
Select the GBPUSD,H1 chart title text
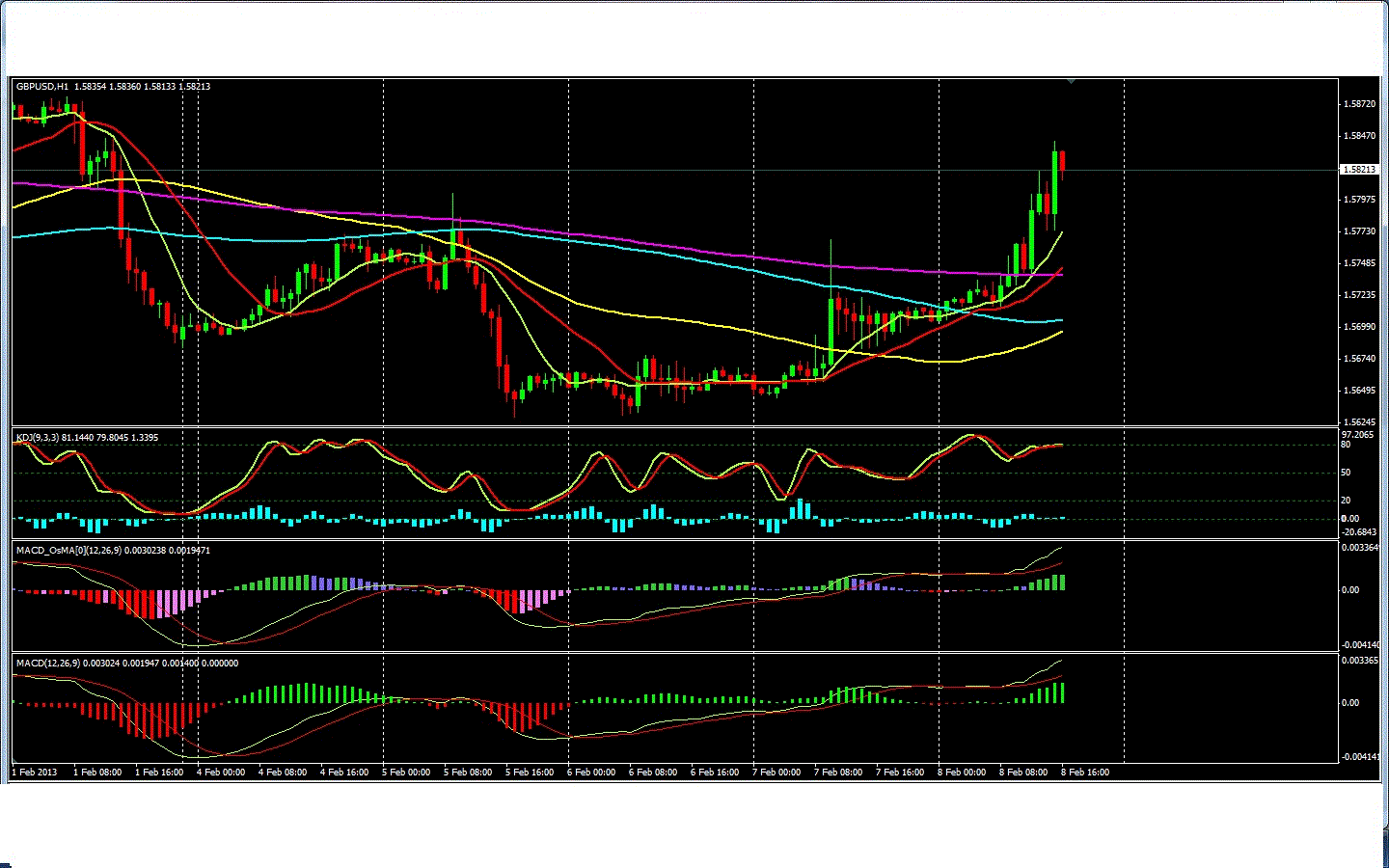(41, 87)
